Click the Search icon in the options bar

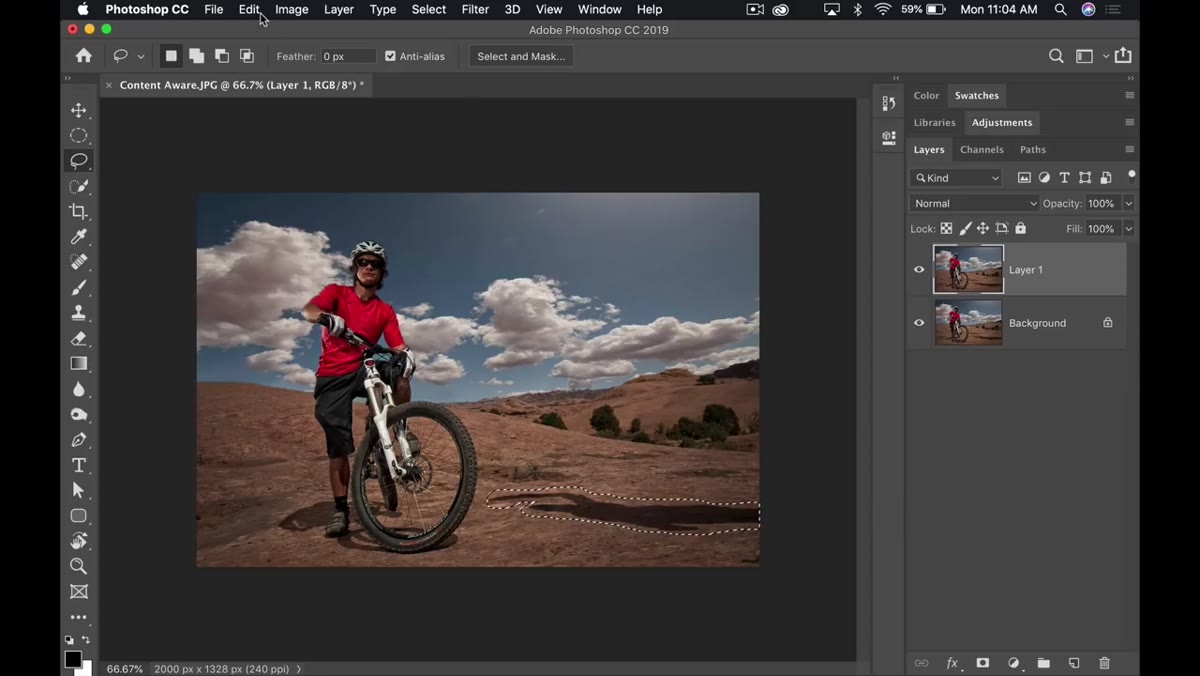pos(1056,56)
